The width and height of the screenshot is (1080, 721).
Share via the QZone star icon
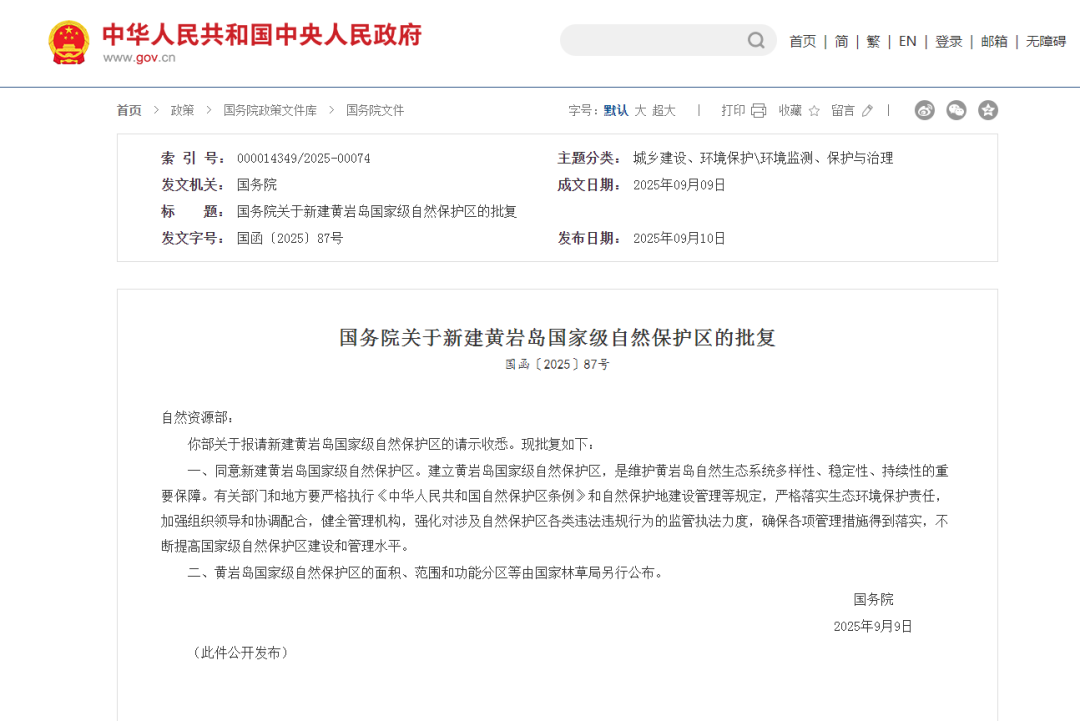click(988, 110)
